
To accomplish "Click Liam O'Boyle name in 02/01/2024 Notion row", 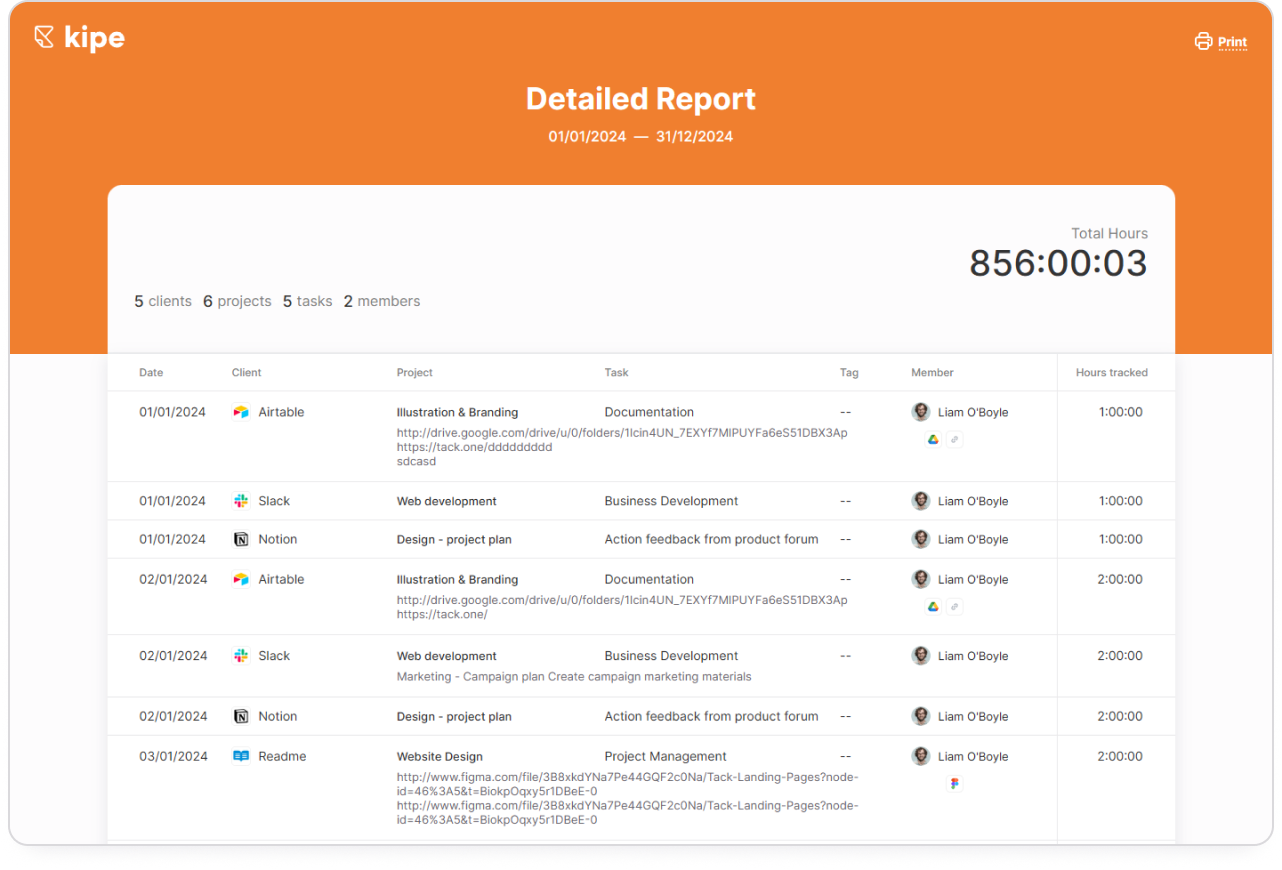I will point(973,716).
